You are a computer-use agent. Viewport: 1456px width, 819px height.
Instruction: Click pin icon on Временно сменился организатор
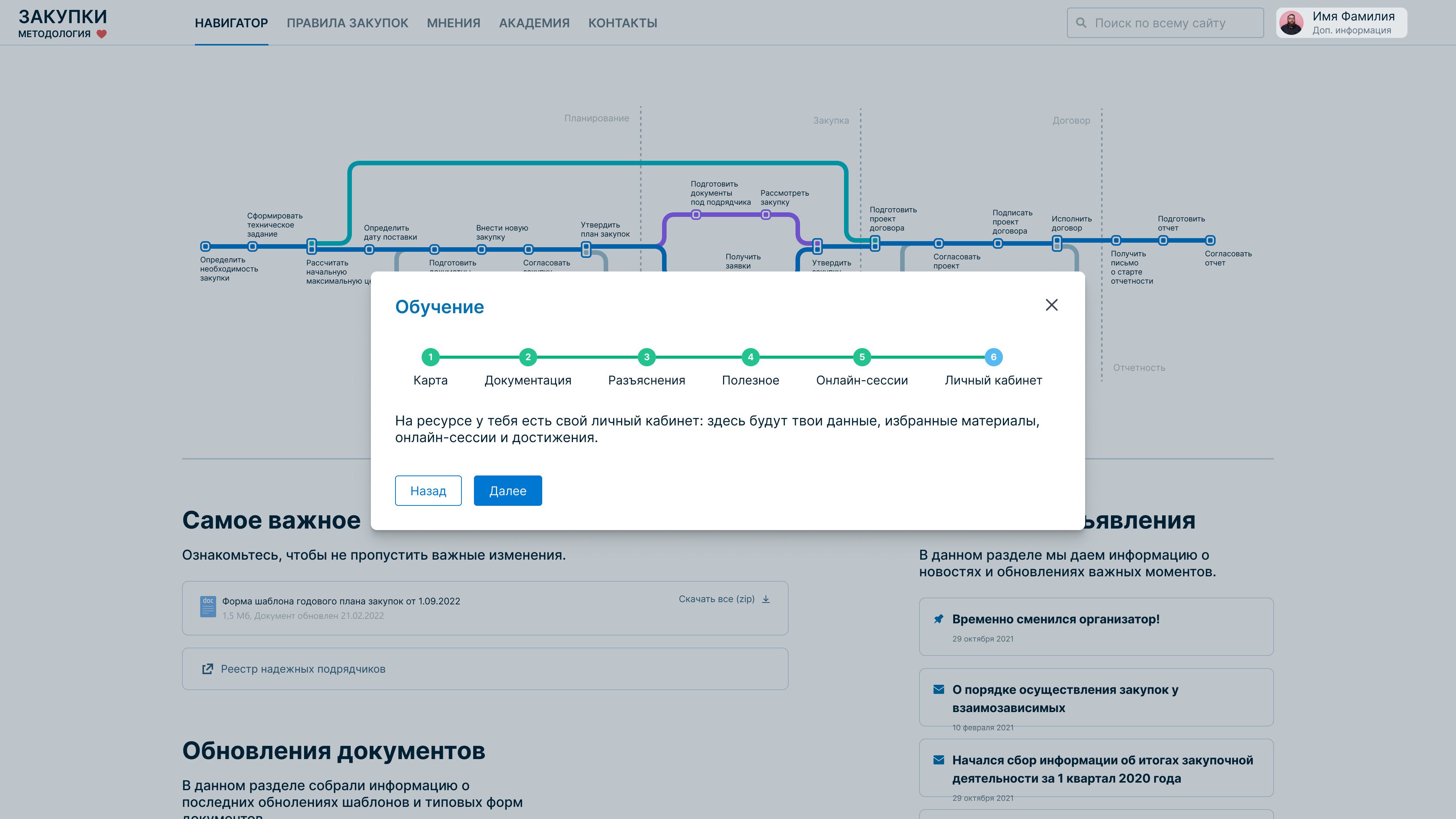coord(938,619)
